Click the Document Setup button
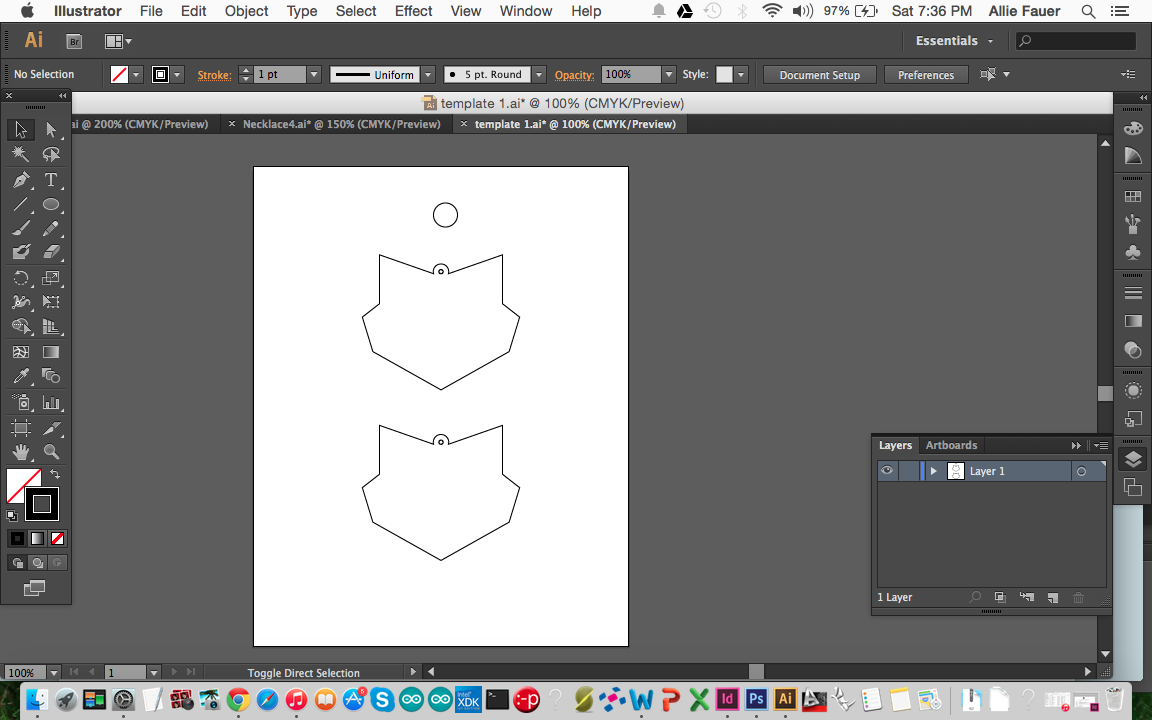The height and width of the screenshot is (720, 1152). tap(819, 74)
